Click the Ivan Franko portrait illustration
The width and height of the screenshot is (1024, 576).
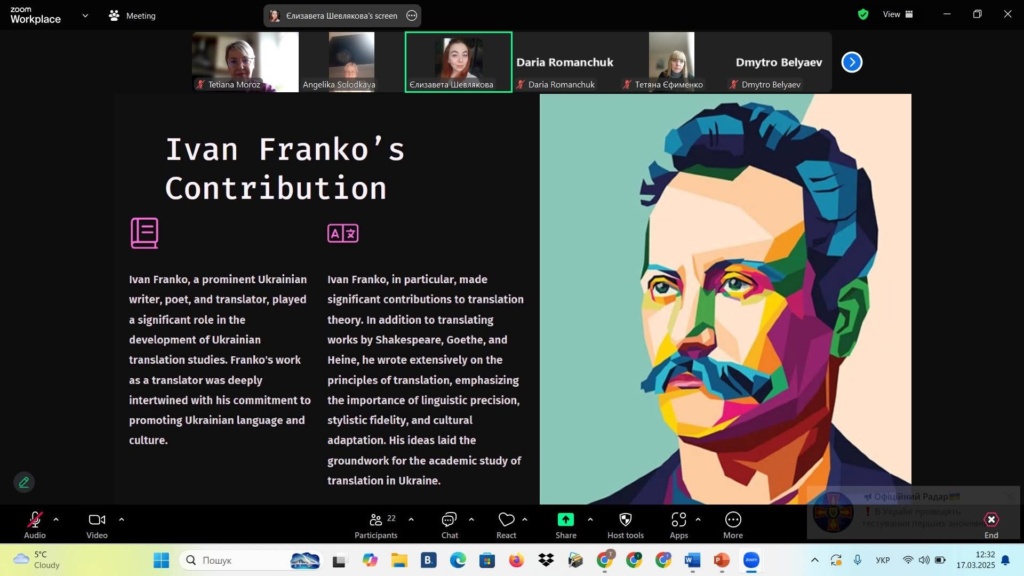pyautogui.click(x=726, y=299)
